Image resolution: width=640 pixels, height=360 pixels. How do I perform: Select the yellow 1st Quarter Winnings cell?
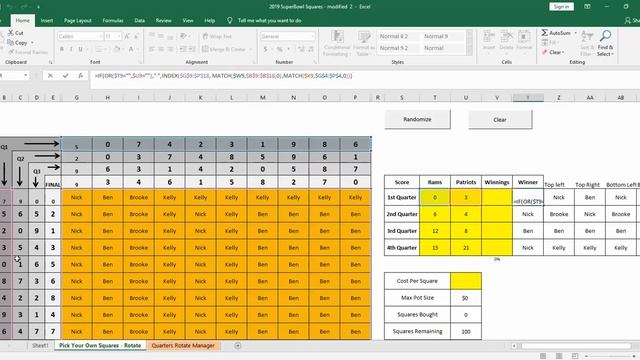pyautogui.click(x=497, y=197)
